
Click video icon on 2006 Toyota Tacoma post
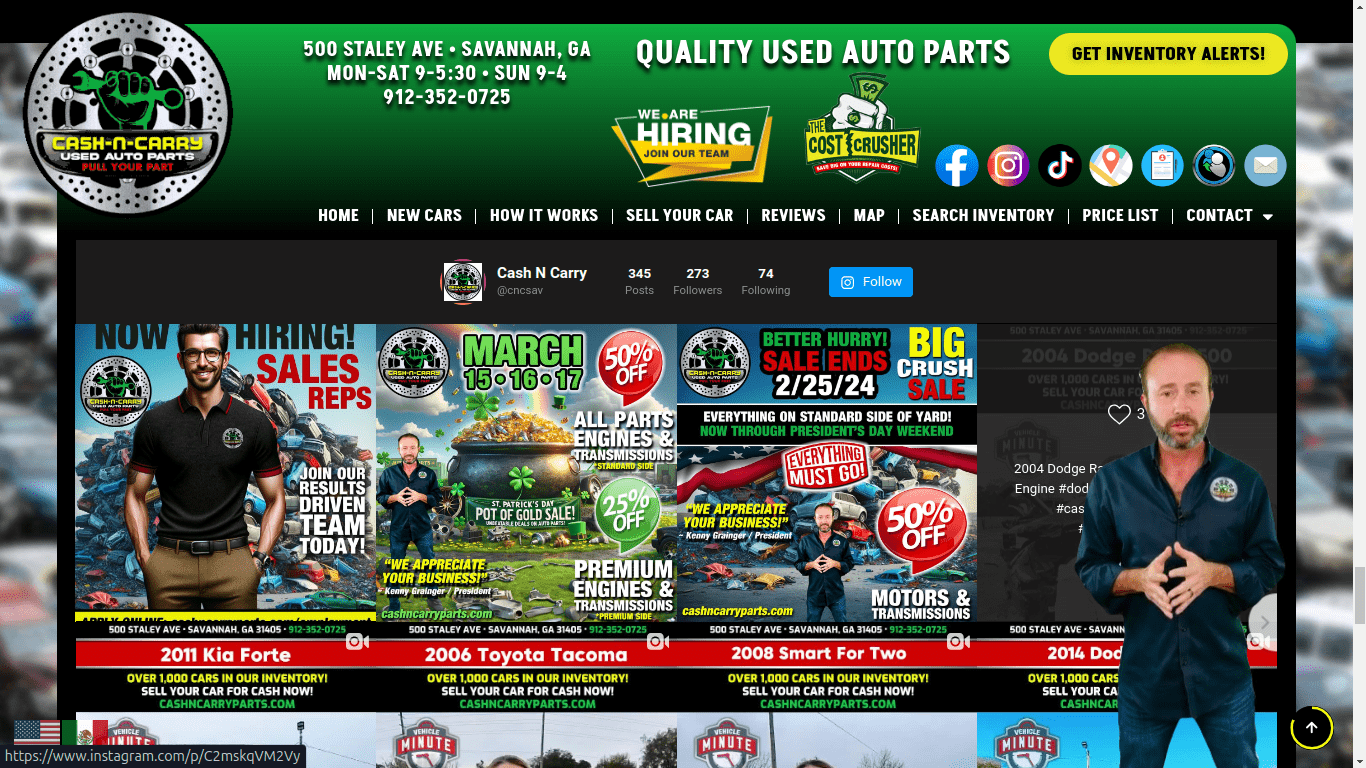pyautogui.click(x=658, y=641)
